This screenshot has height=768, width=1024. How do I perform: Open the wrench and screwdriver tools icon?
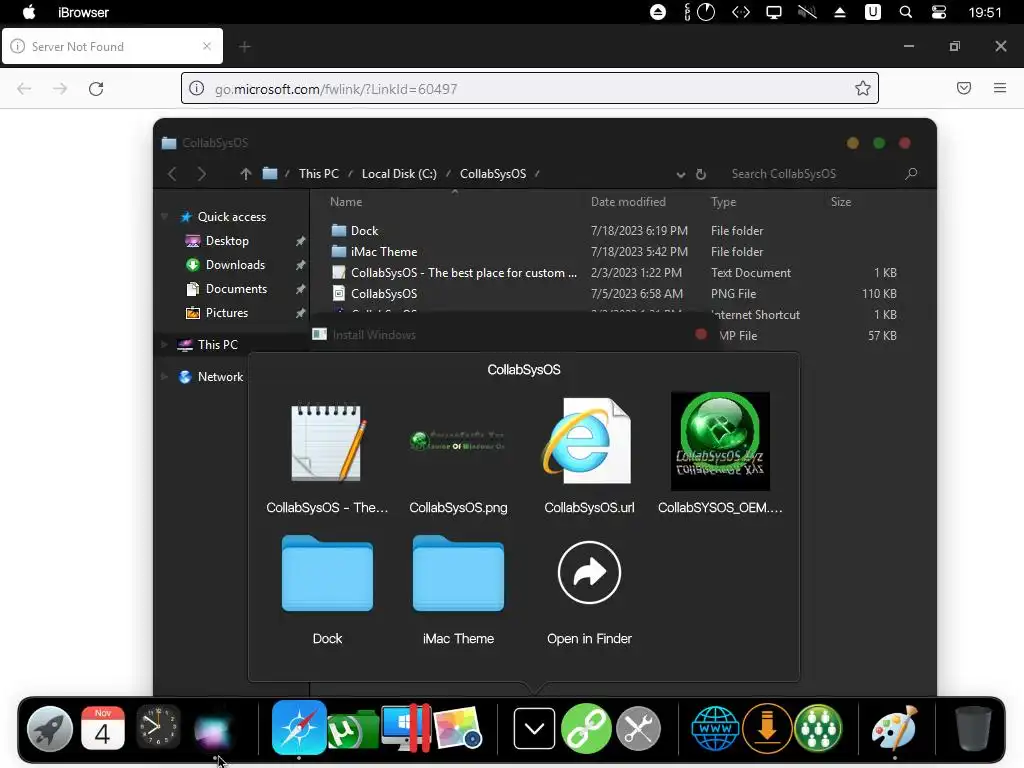coord(639,729)
